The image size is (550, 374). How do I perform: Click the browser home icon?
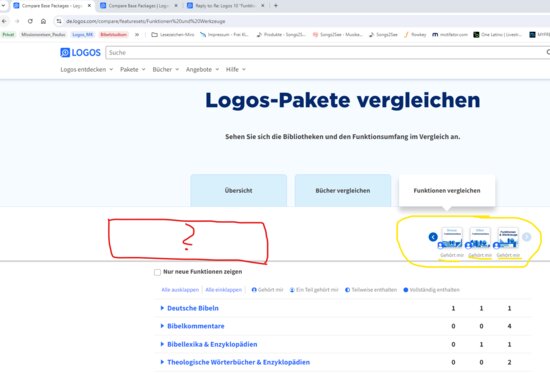(x=43, y=21)
